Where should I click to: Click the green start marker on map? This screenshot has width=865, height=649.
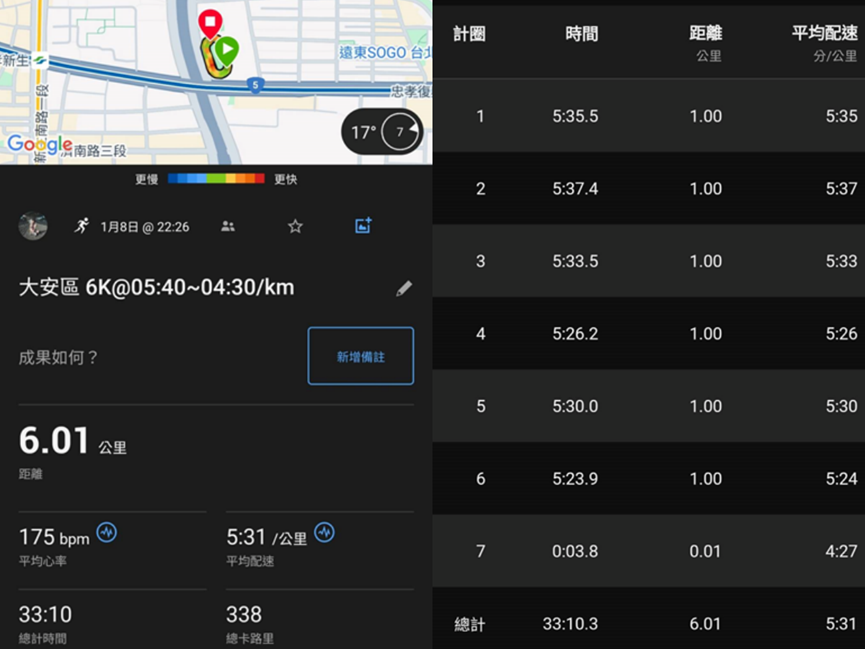point(227,49)
